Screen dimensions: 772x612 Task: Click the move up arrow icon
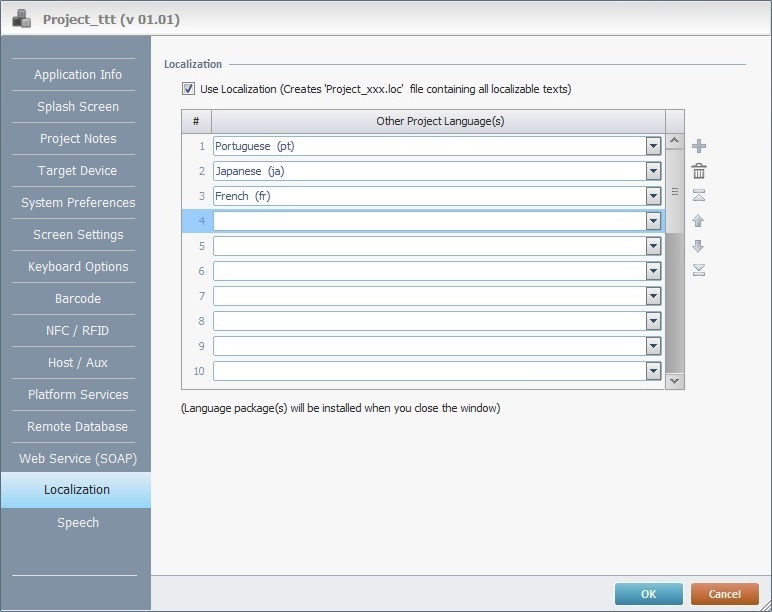click(699, 220)
